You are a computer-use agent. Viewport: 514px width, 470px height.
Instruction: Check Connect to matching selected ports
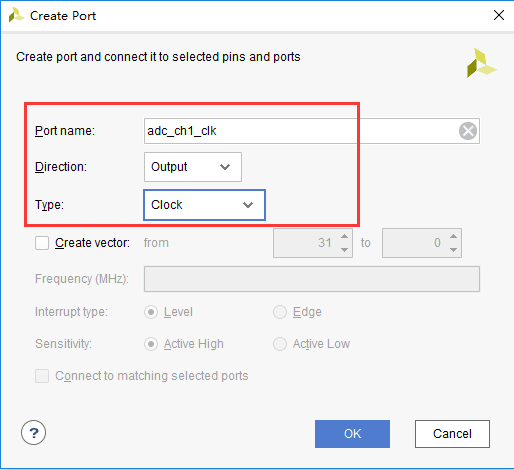tap(42, 376)
